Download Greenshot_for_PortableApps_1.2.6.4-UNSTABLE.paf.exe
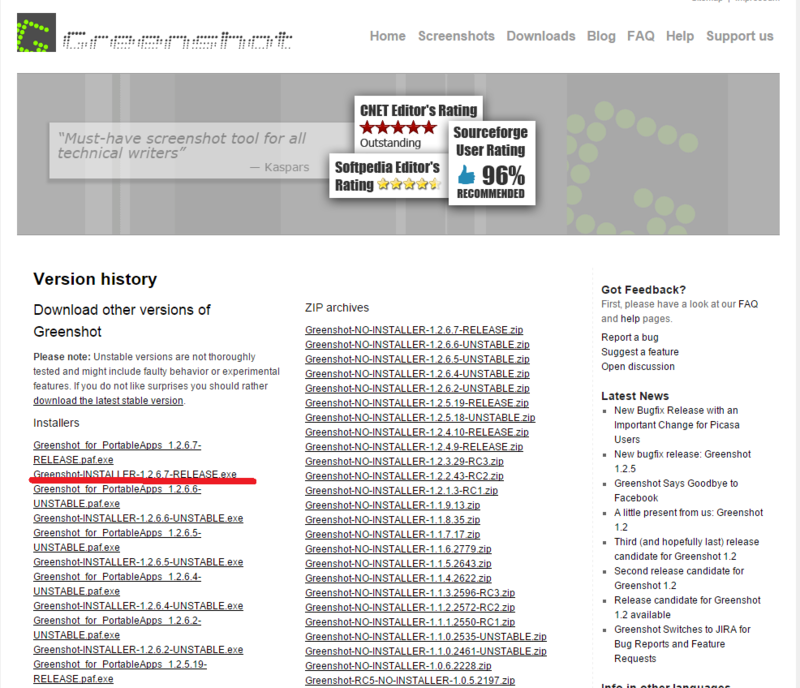The image size is (800, 688). pos(117,584)
